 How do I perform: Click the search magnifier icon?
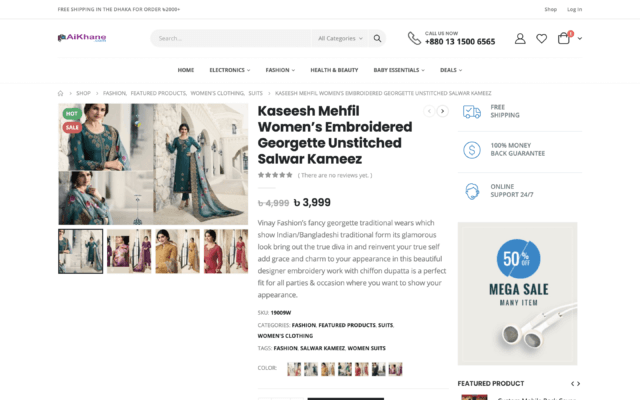[x=377, y=38]
